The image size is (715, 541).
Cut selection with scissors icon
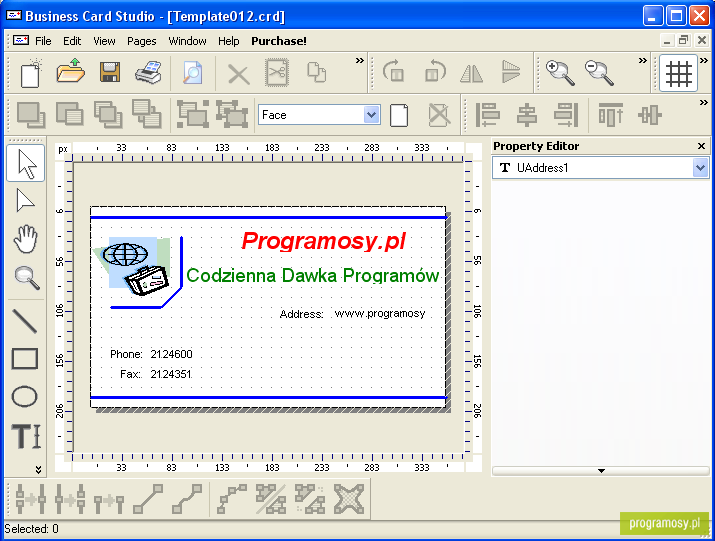(277, 73)
